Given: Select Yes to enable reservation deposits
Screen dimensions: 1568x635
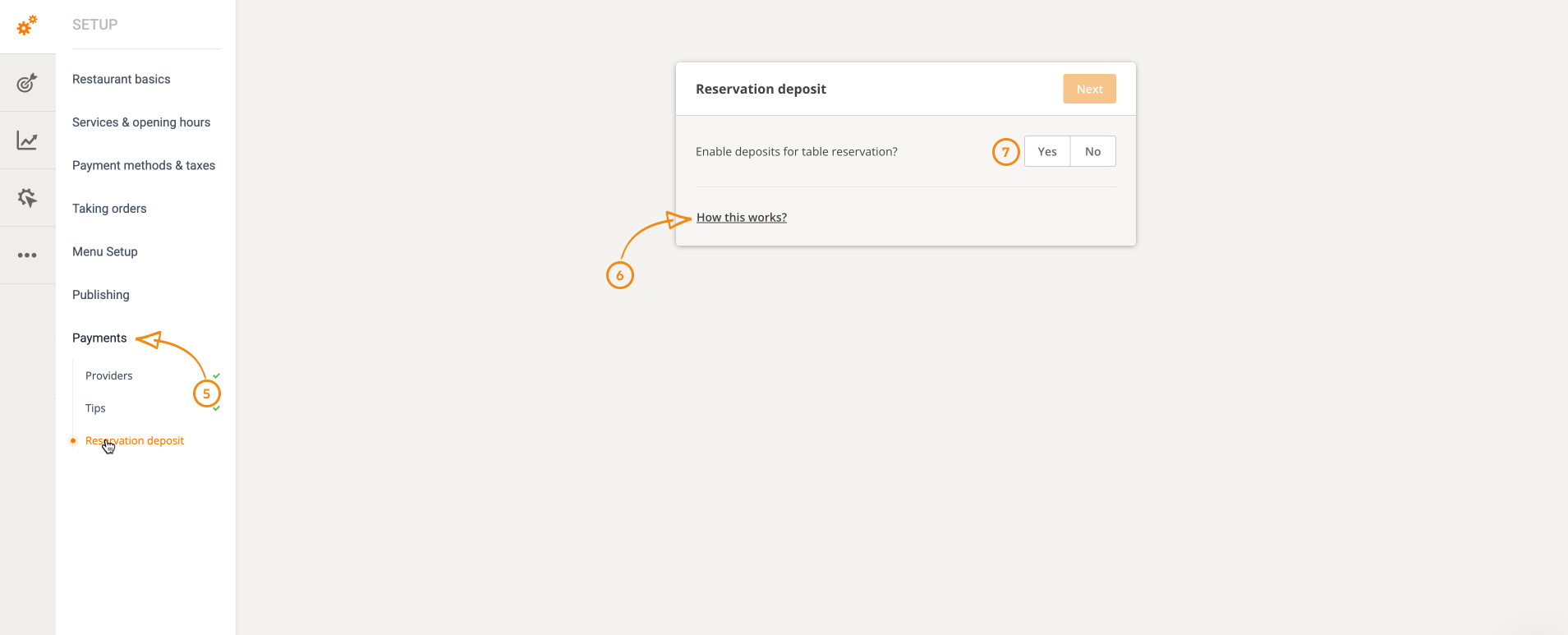Looking at the screenshot, I should point(1046,152).
